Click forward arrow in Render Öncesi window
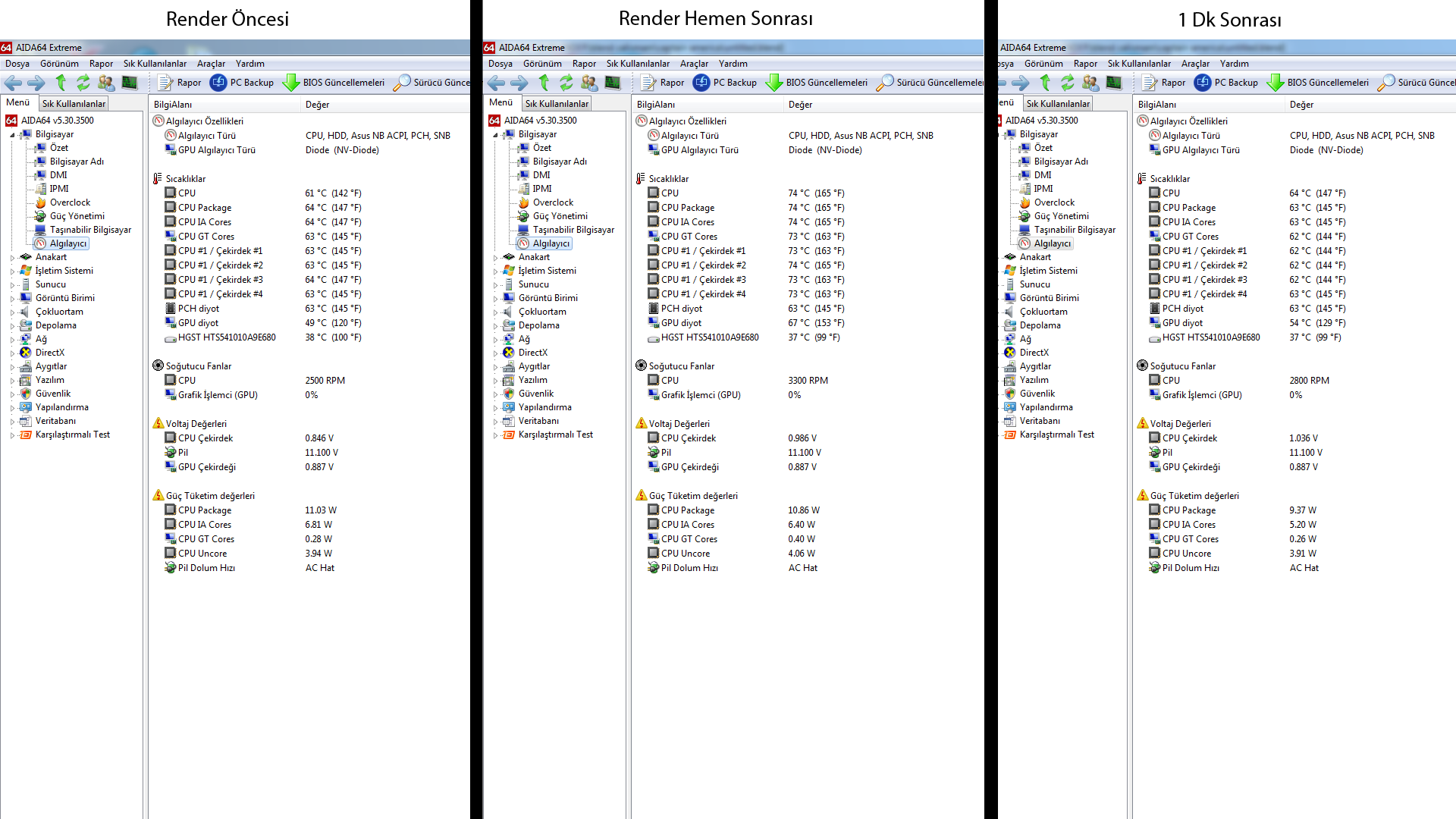This screenshot has height=819, width=1456. point(36,83)
